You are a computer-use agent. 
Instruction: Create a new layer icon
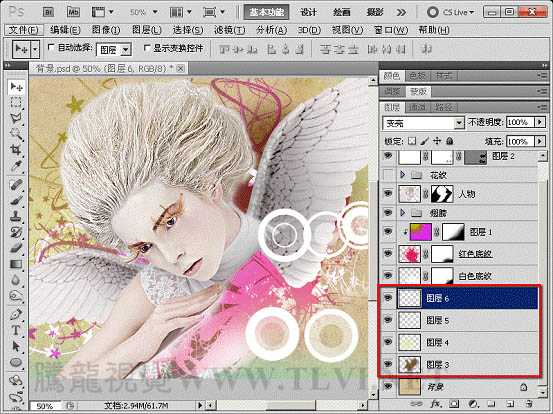[510, 403]
